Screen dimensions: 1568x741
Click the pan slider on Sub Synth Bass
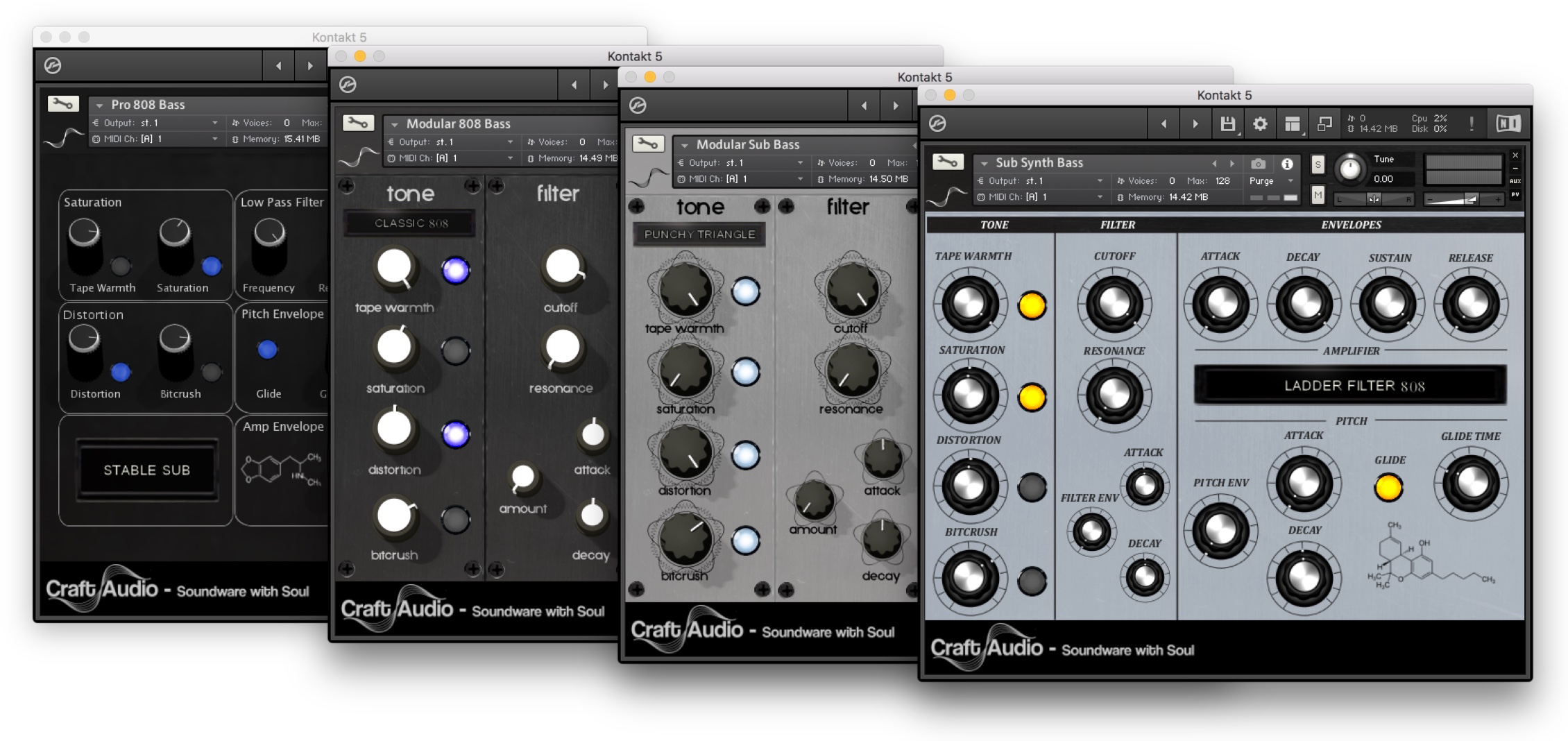coord(1373,199)
